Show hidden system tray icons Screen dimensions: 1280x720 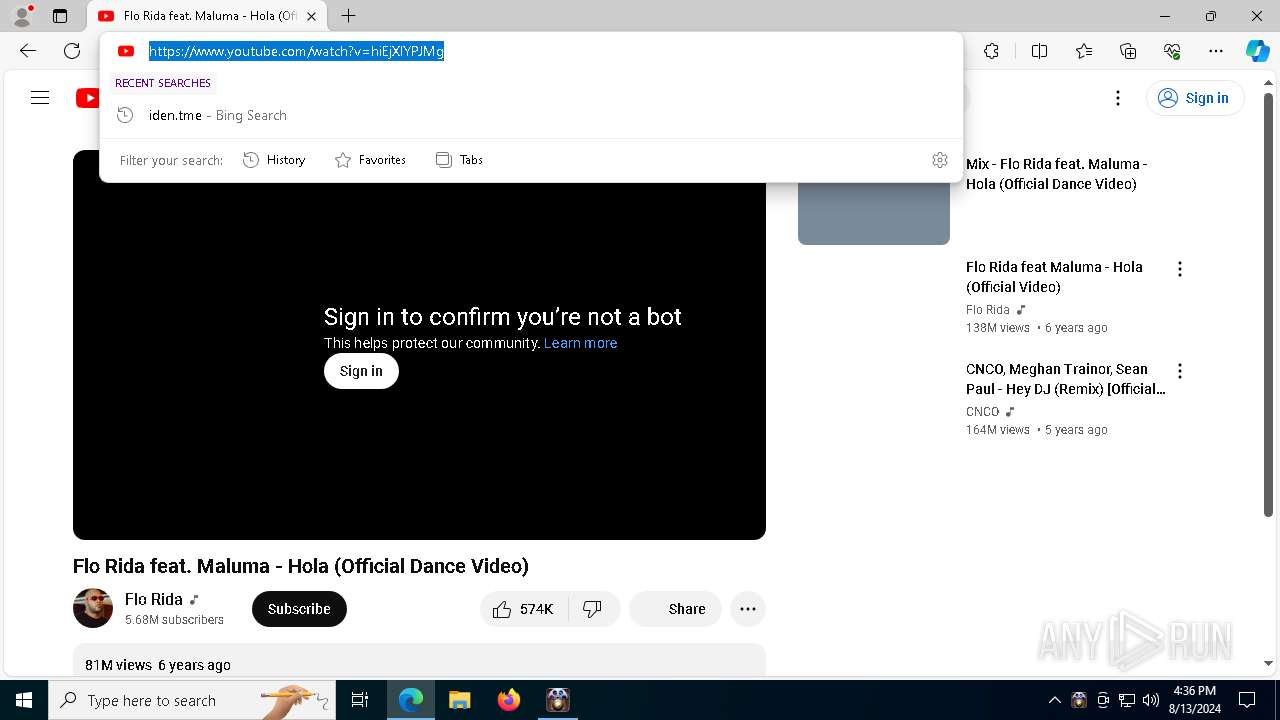pos(1054,700)
